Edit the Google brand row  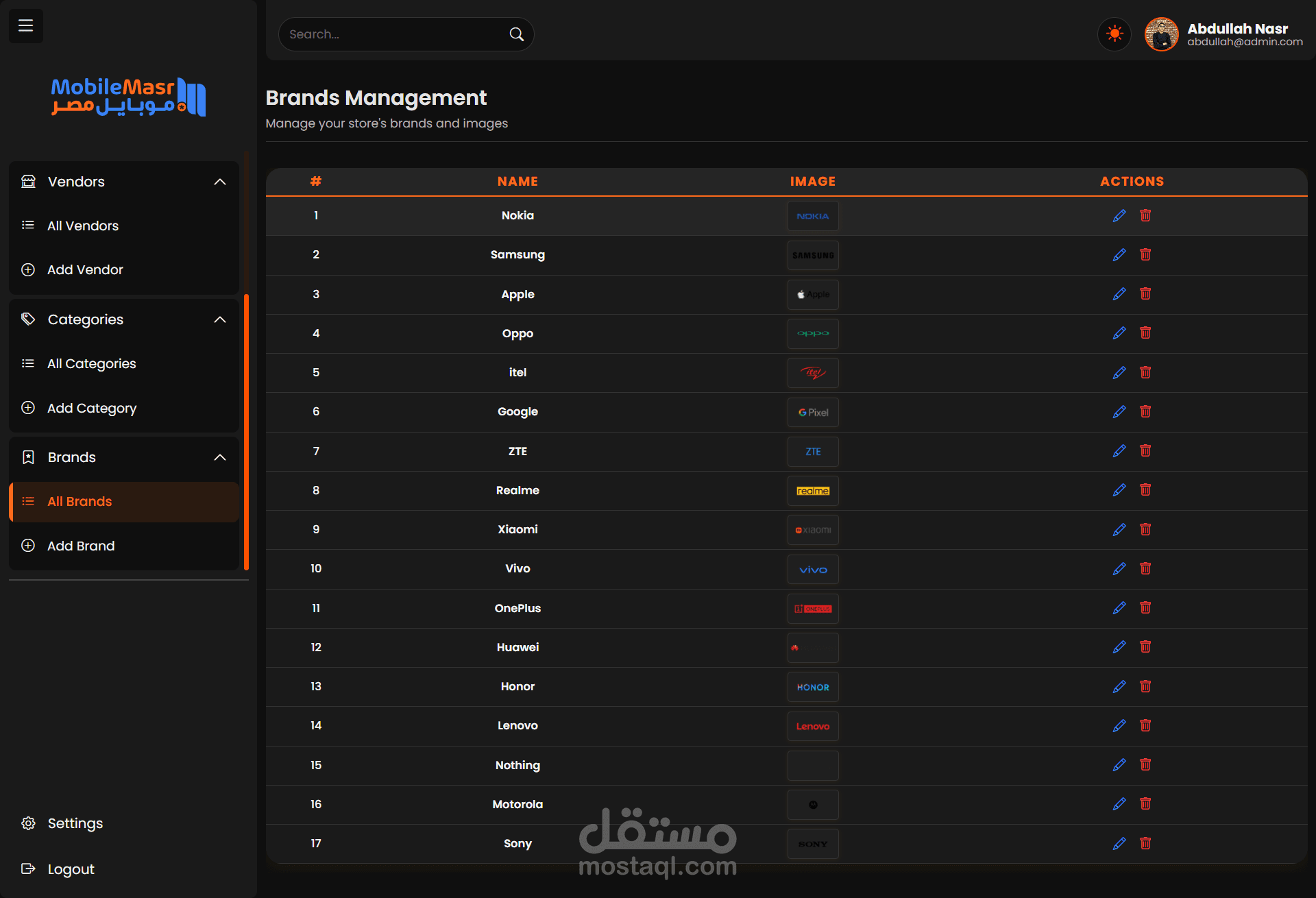coord(1119,411)
